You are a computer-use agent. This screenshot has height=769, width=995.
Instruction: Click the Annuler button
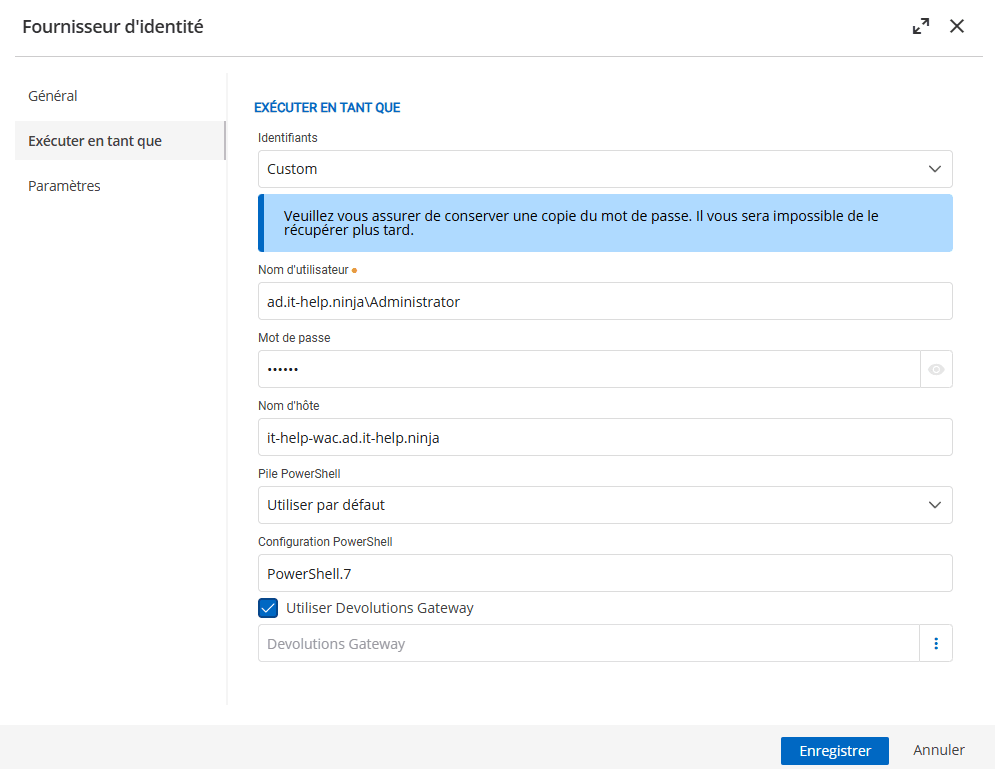click(937, 750)
